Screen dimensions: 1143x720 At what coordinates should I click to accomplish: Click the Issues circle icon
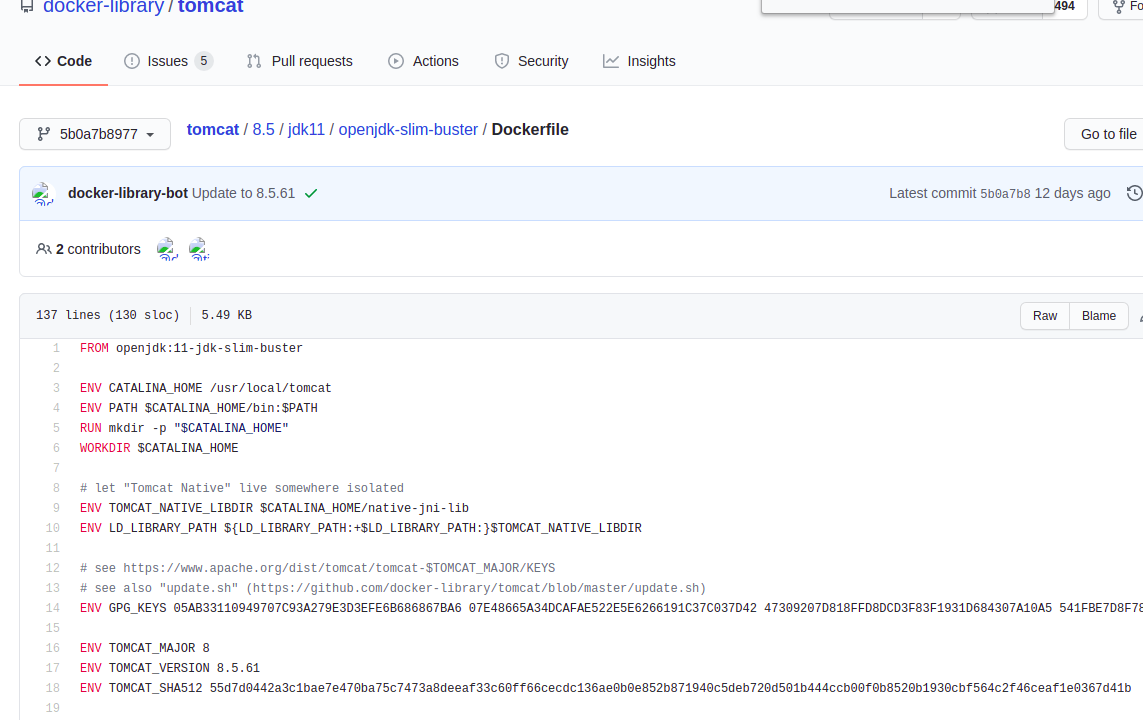click(132, 61)
